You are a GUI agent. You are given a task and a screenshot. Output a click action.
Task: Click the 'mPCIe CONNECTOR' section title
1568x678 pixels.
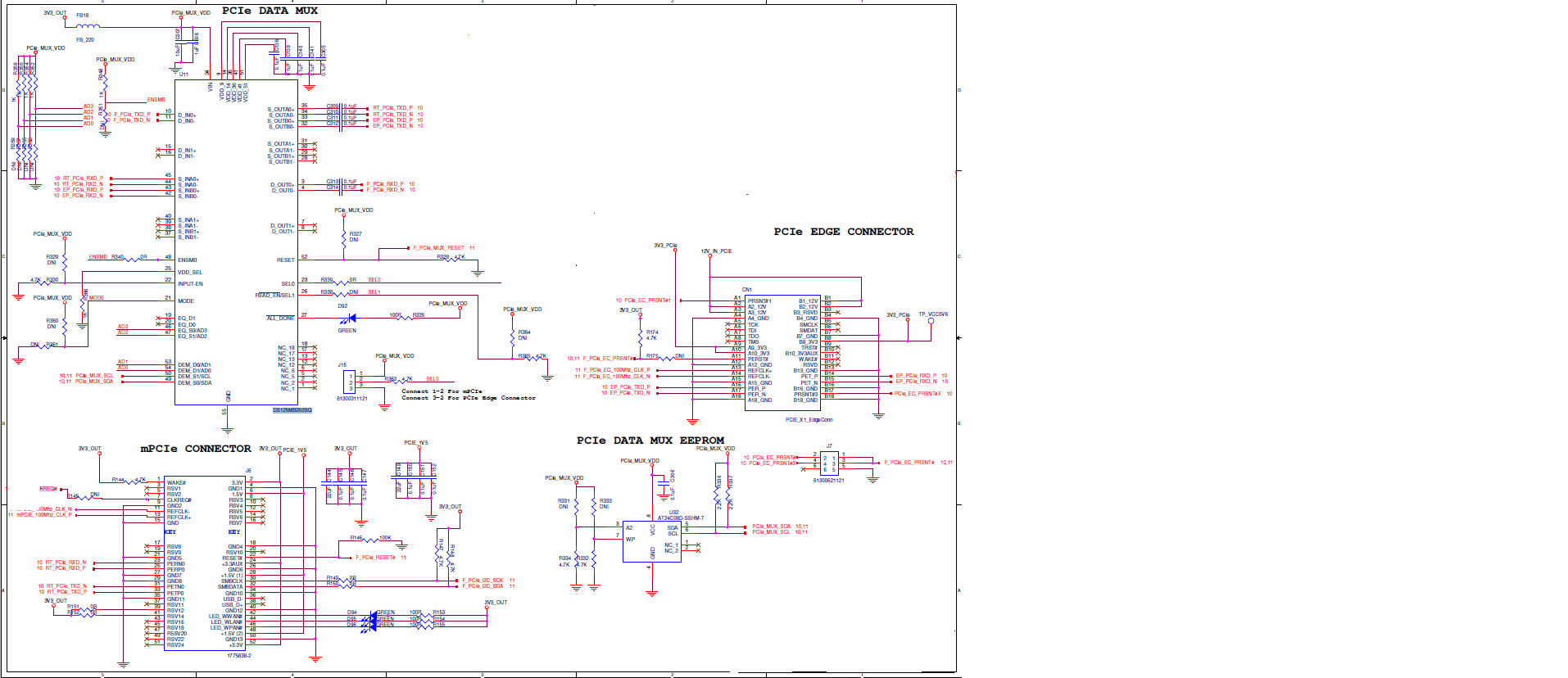pos(196,449)
